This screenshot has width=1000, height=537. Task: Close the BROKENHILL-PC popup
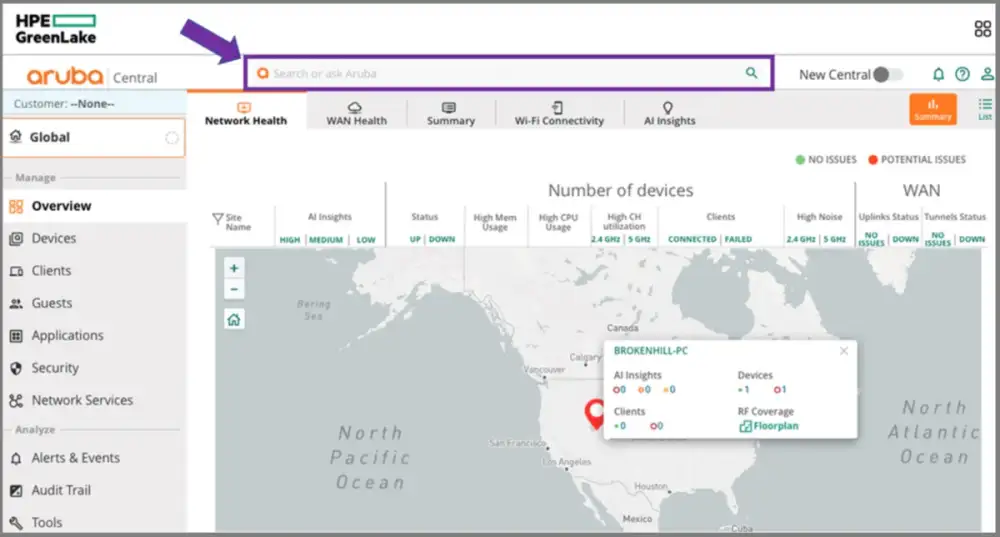[x=843, y=351]
